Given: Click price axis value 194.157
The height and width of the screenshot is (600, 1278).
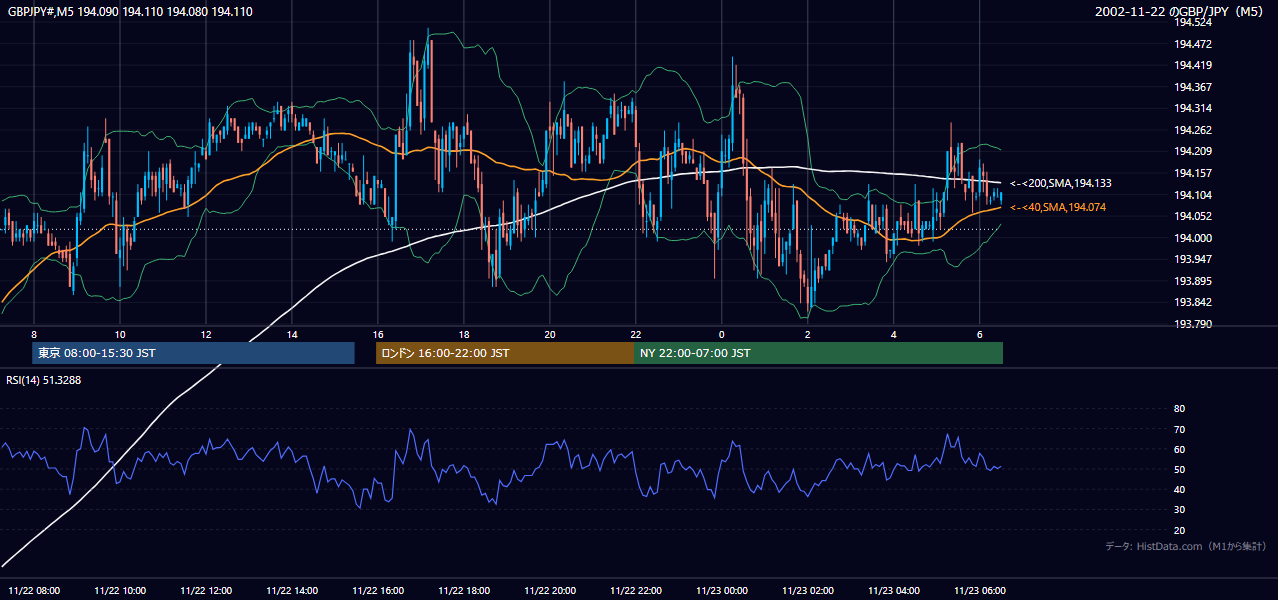Looking at the screenshot, I should click(x=1192, y=173).
